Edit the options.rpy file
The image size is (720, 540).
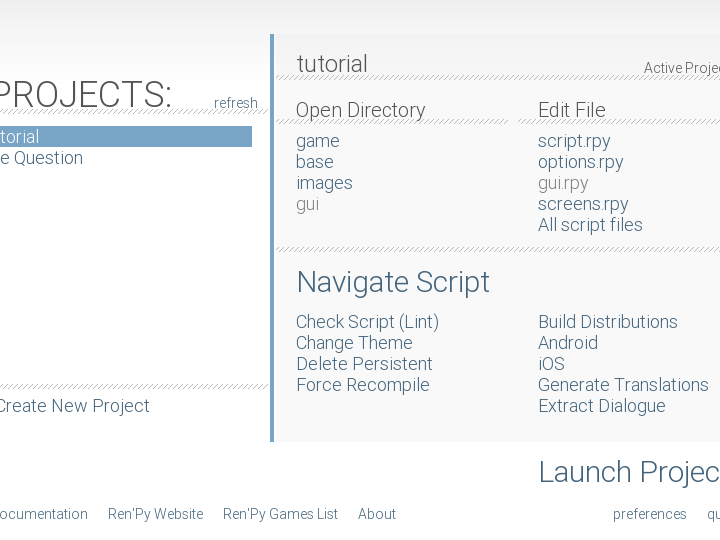pyautogui.click(x=580, y=162)
